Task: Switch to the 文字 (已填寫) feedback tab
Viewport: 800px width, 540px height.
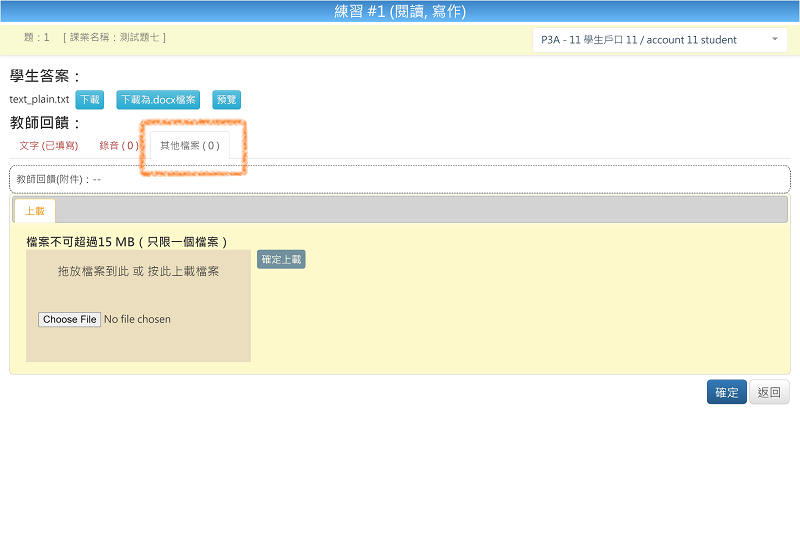Action: click(x=48, y=146)
